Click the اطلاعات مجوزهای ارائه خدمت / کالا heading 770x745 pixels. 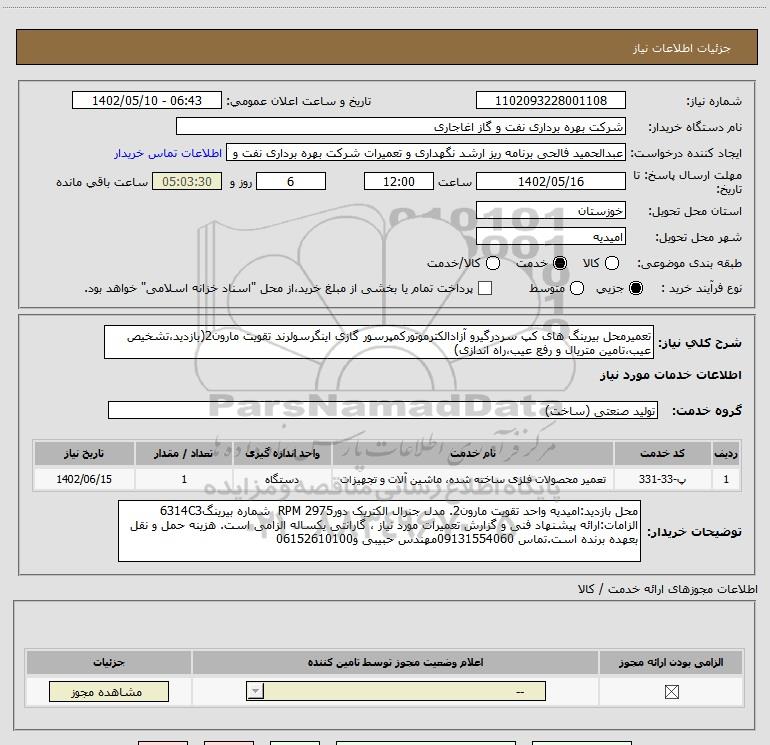click(x=668, y=589)
